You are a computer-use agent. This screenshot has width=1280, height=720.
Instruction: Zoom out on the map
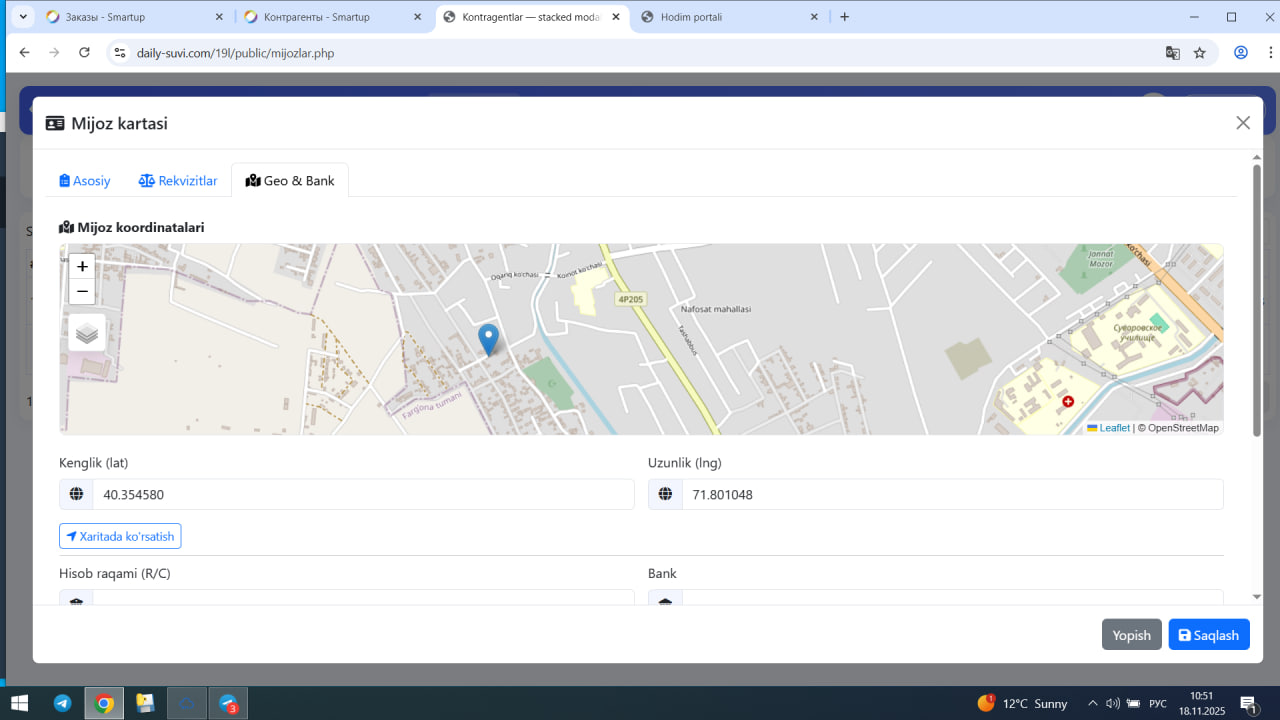(82, 292)
